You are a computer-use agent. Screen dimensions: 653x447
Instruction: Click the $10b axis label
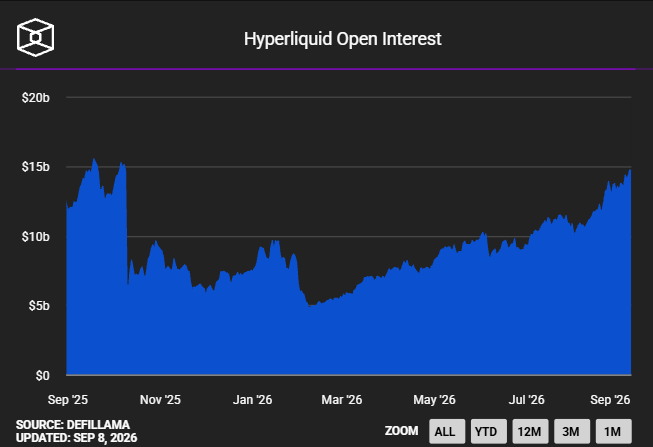coord(35,237)
